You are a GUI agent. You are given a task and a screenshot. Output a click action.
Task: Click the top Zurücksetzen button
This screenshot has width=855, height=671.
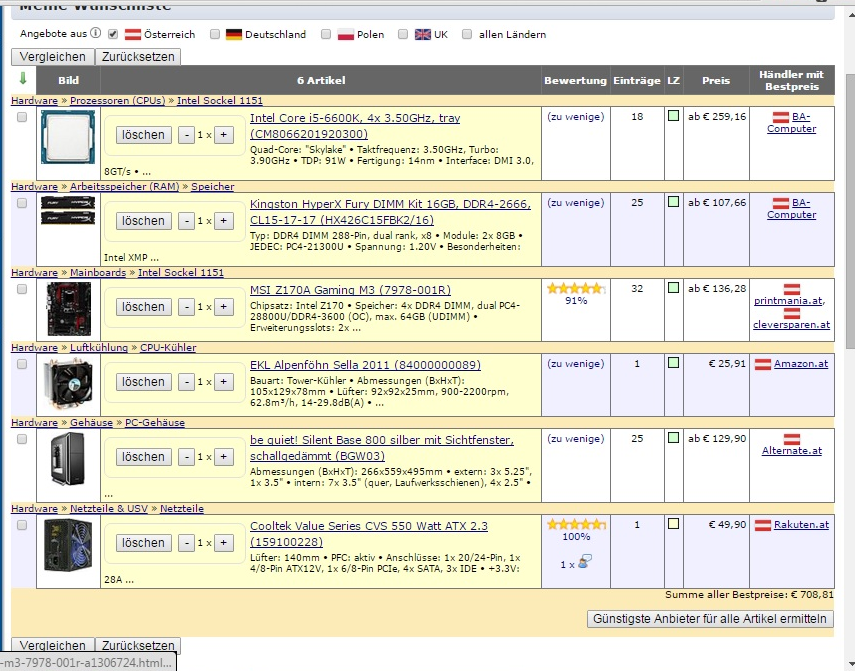[138, 57]
